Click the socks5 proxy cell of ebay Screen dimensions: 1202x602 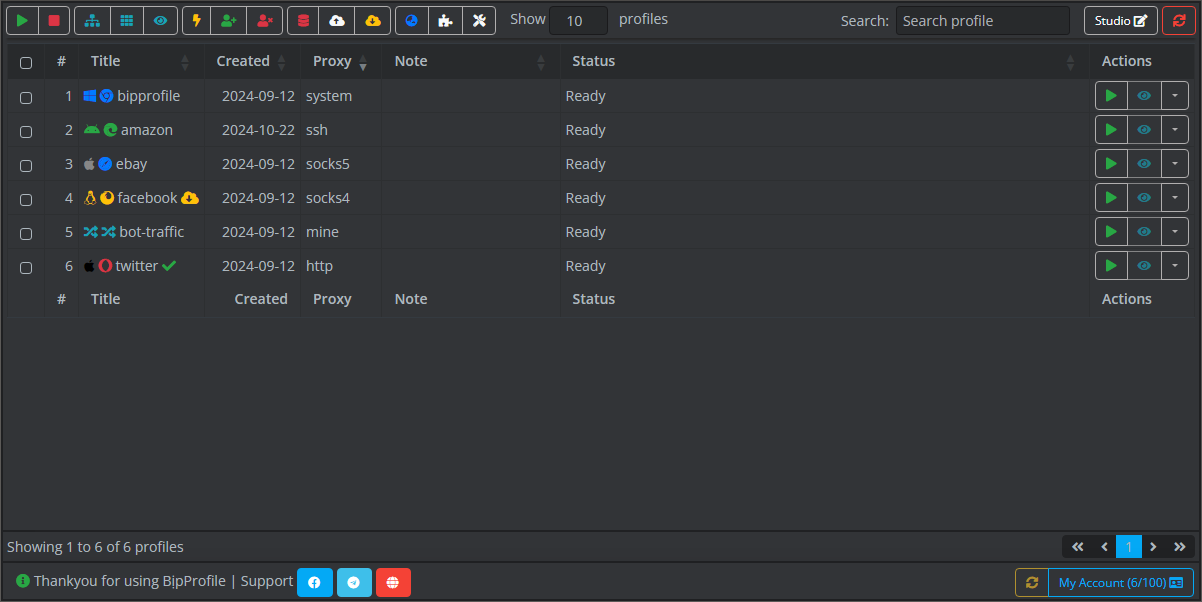pyautogui.click(x=340, y=164)
